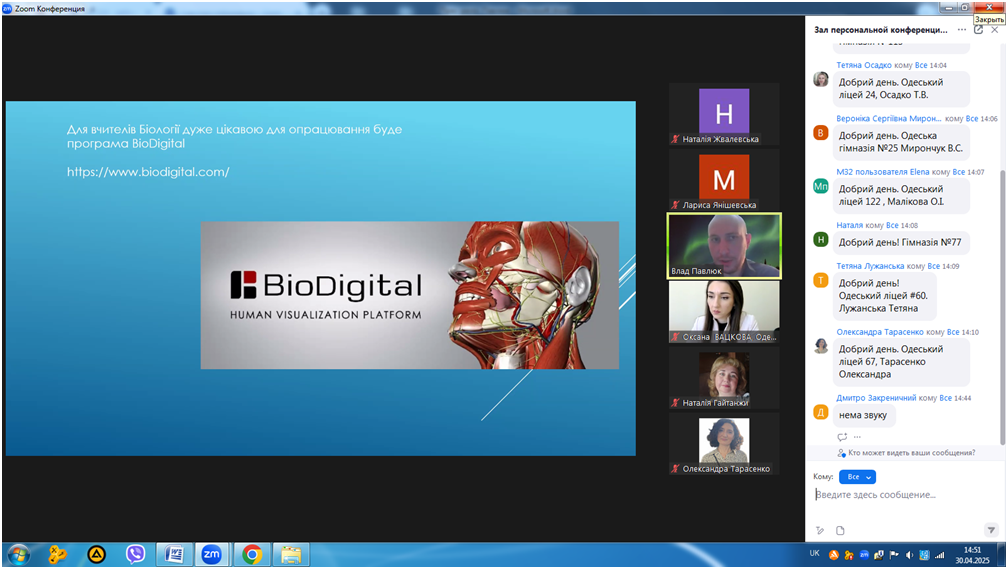This screenshot has height=569, width=1008.
Task: Open the yellow hexagon tools app in taskbar
Action: [x=58, y=555]
